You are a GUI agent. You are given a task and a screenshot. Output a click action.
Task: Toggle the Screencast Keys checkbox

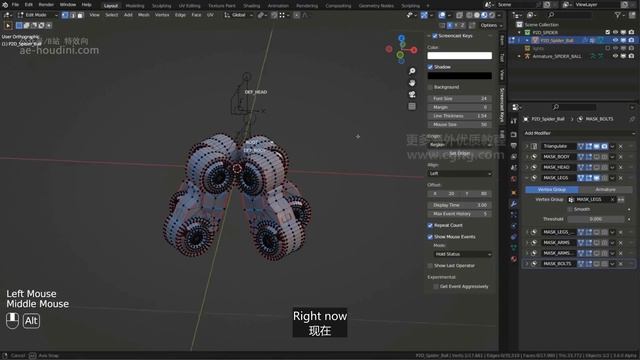(435, 36)
